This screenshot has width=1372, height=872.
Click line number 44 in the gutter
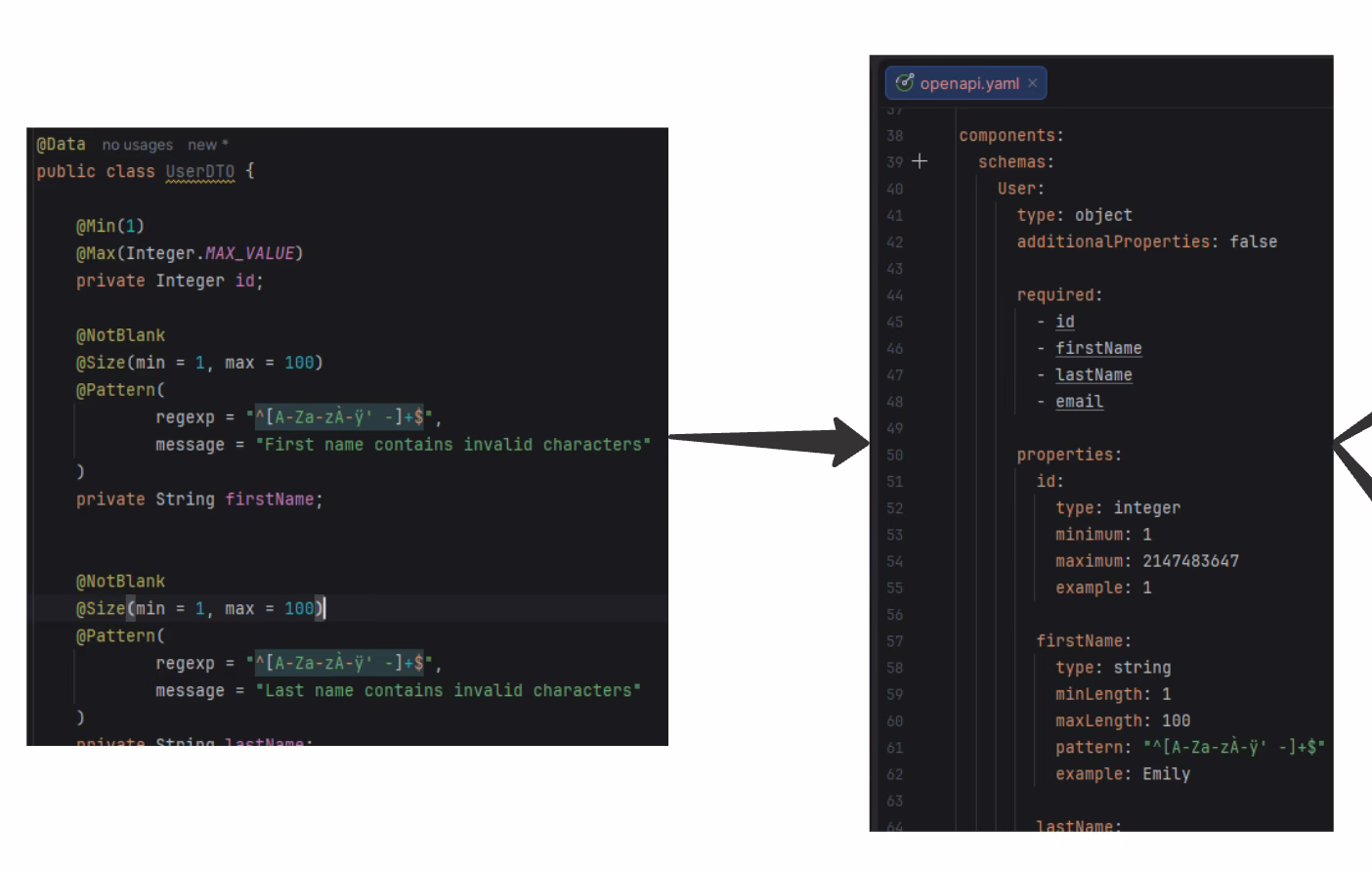click(x=895, y=295)
